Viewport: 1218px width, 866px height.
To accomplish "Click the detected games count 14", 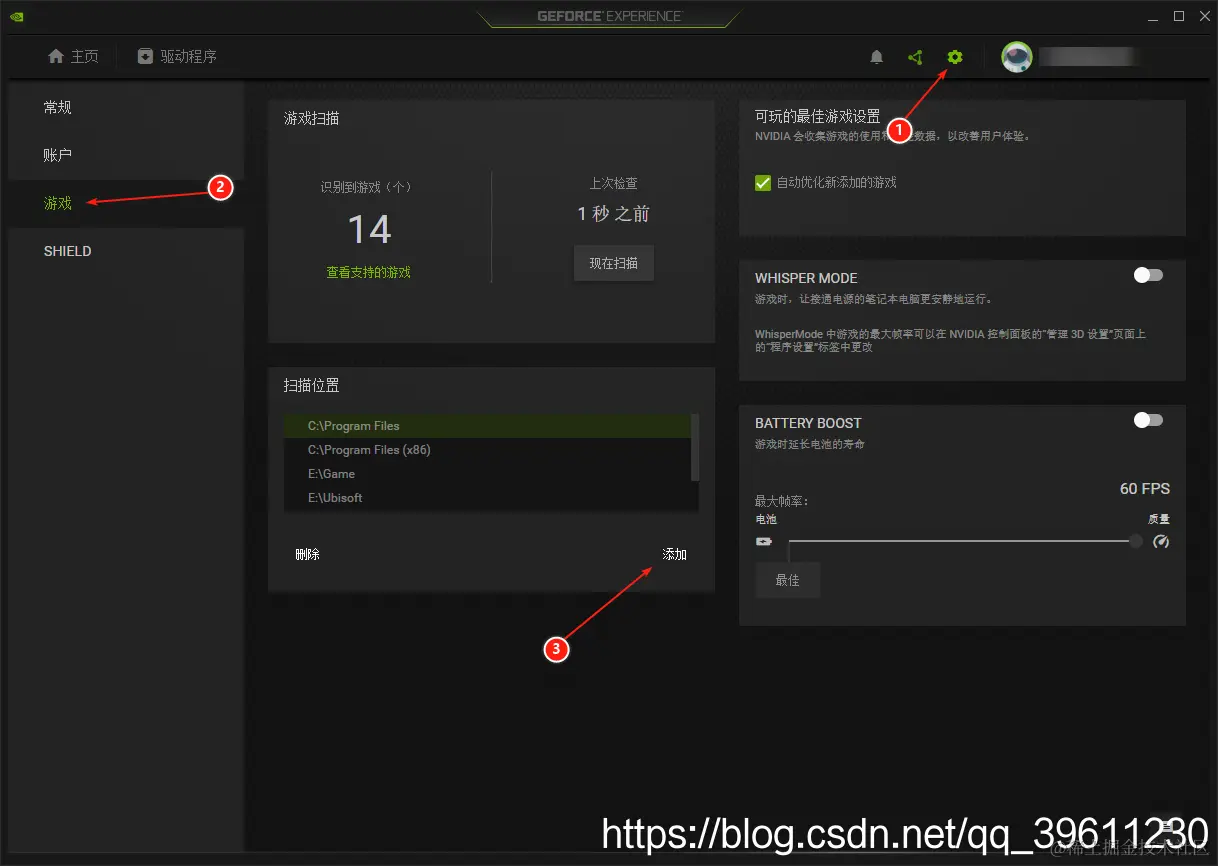I will point(369,230).
